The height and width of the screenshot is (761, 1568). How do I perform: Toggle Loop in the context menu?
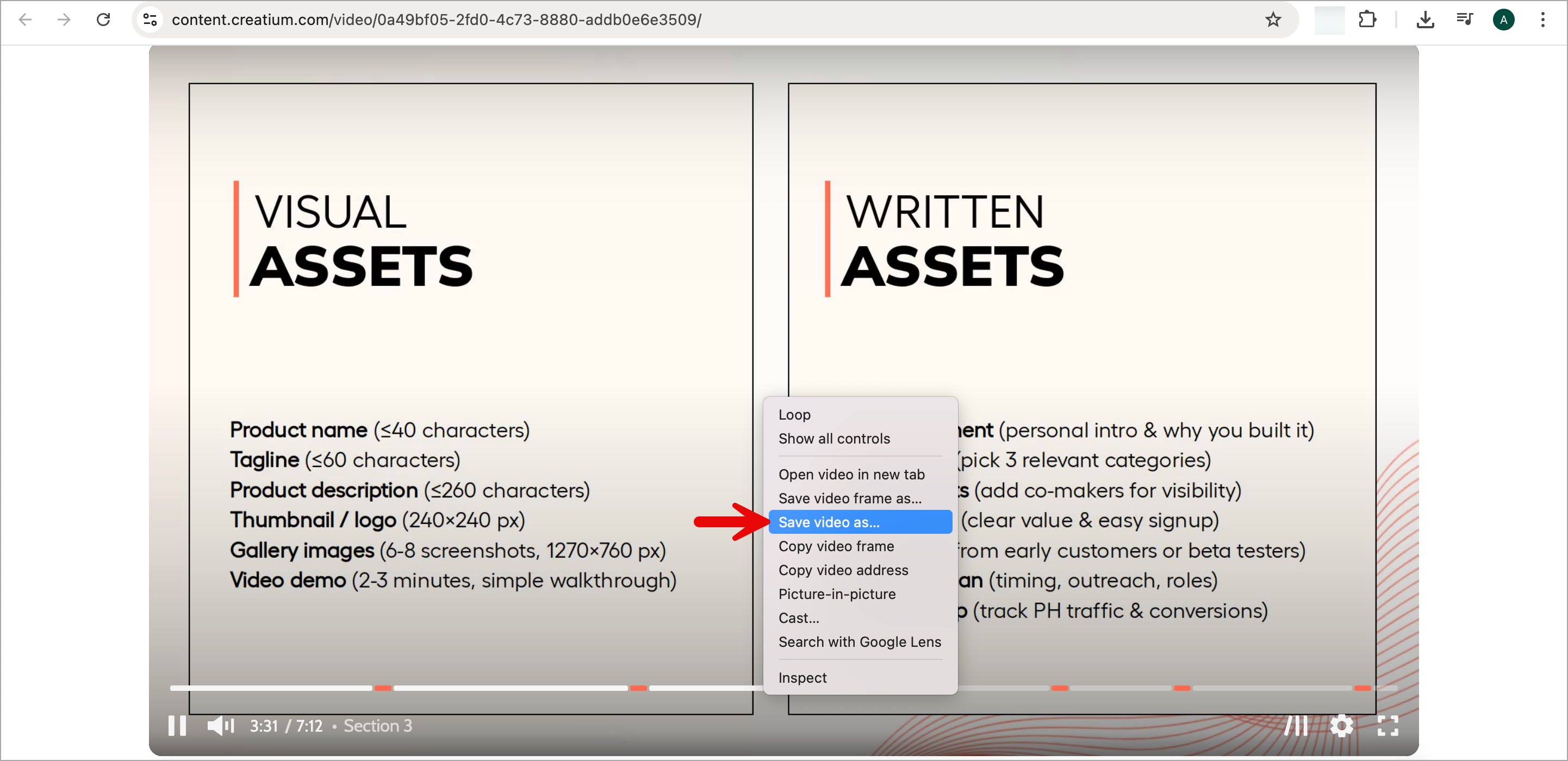tap(794, 415)
